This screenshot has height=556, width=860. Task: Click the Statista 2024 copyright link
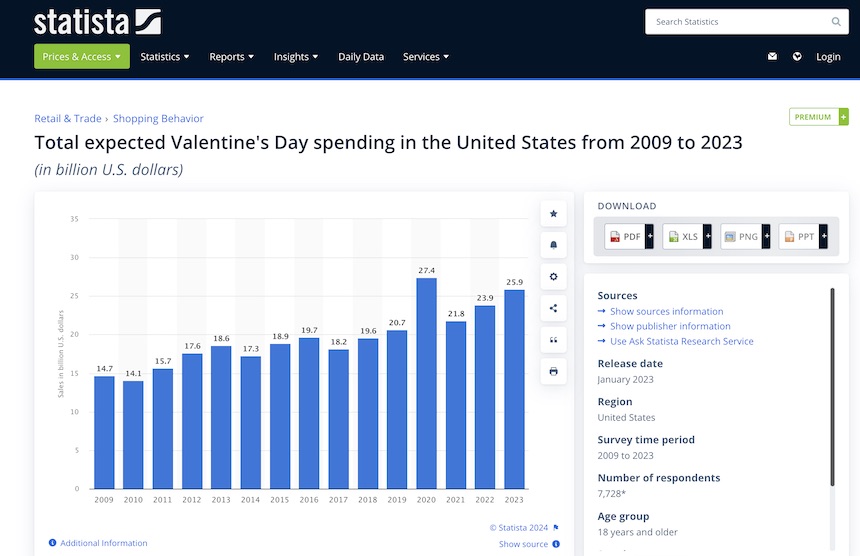pyautogui.click(x=519, y=527)
